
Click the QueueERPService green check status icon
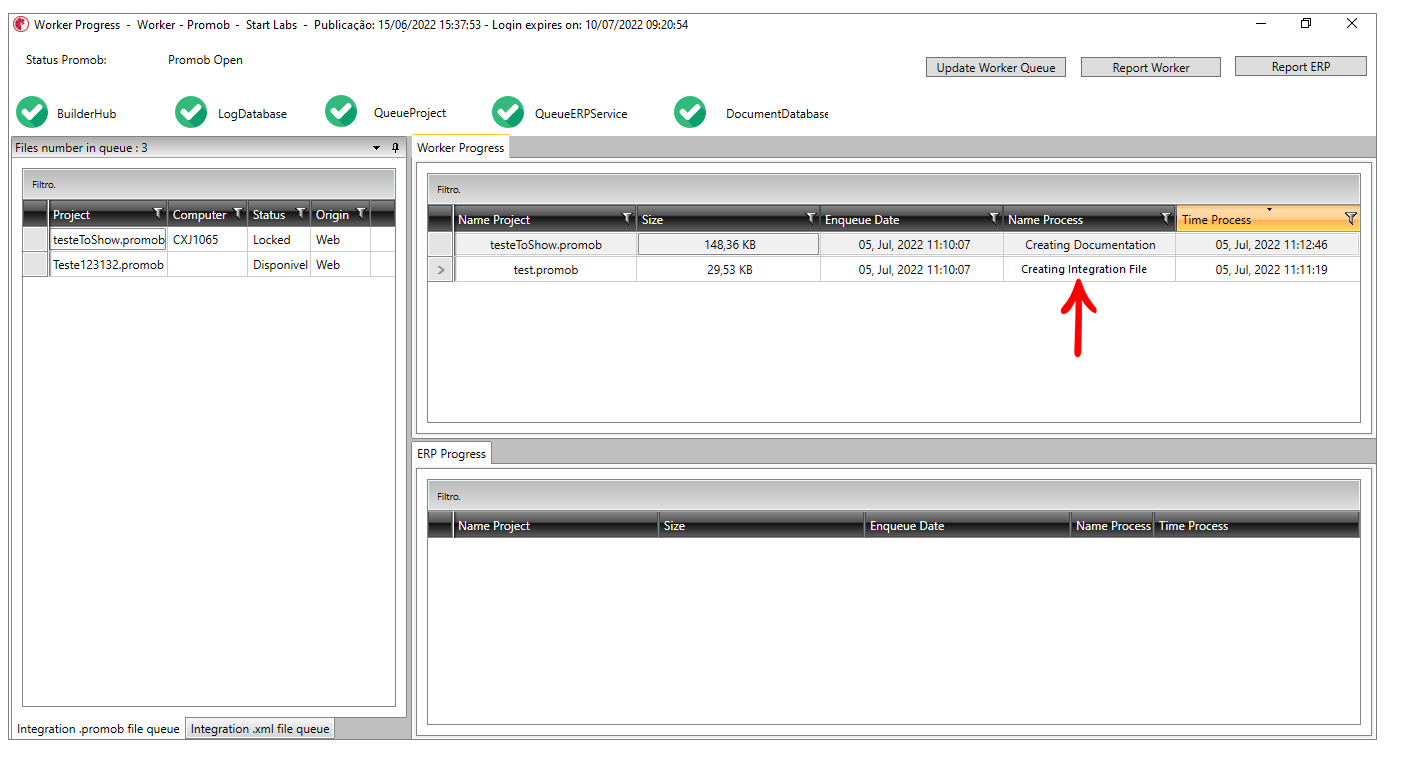pyautogui.click(x=508, y=113)
